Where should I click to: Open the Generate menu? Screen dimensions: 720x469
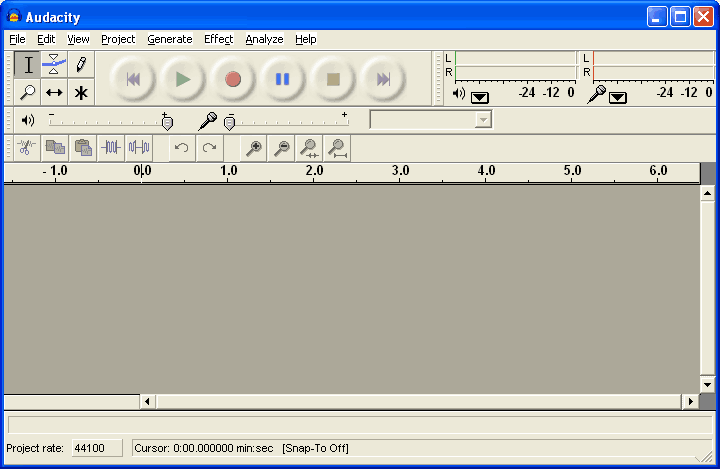[169, 40]
